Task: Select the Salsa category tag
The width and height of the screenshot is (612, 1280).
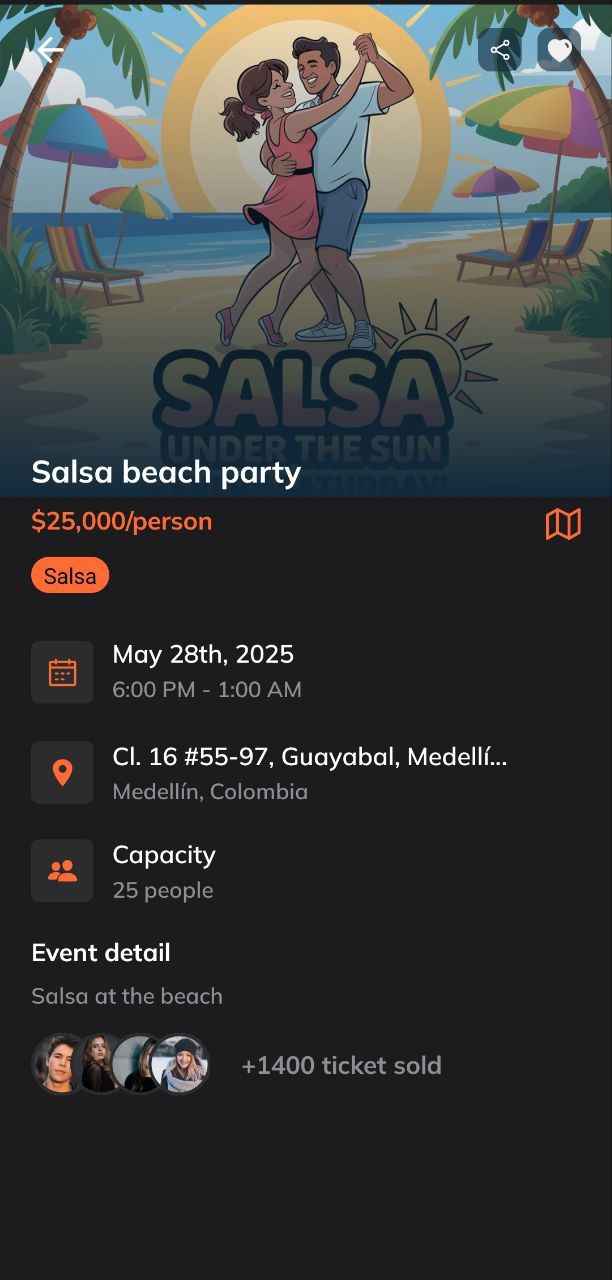Action: coord(70,576)
